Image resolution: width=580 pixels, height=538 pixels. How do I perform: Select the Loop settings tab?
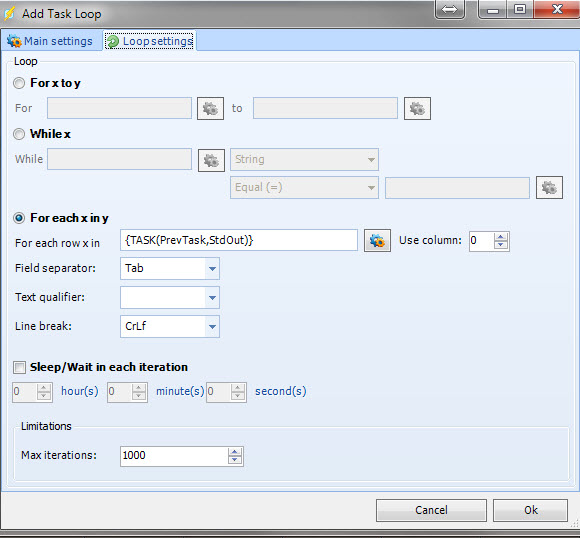(149, 41)
